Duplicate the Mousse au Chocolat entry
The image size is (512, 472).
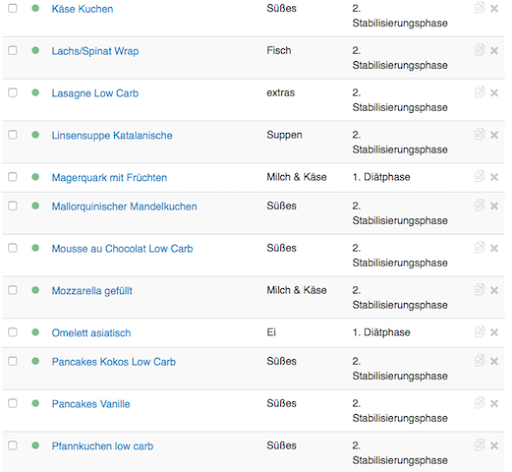pos(479,248)
